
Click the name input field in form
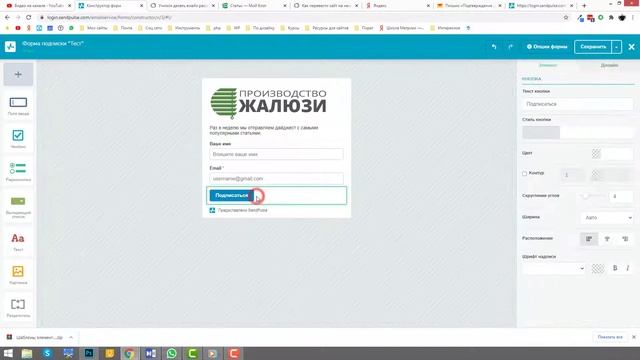pyautogui.click(x=276, y=154)
